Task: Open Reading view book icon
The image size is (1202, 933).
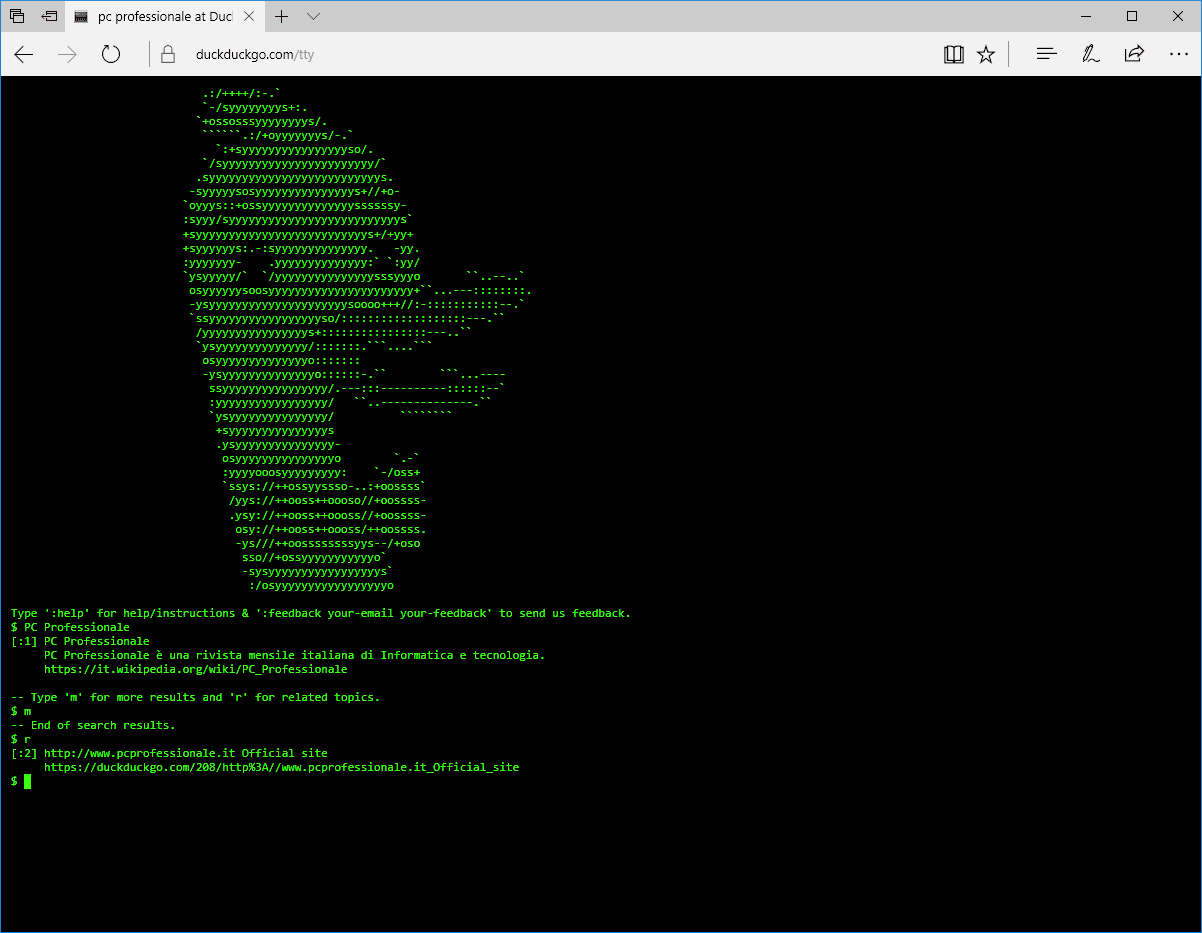Action: click(x=953, y=55)
